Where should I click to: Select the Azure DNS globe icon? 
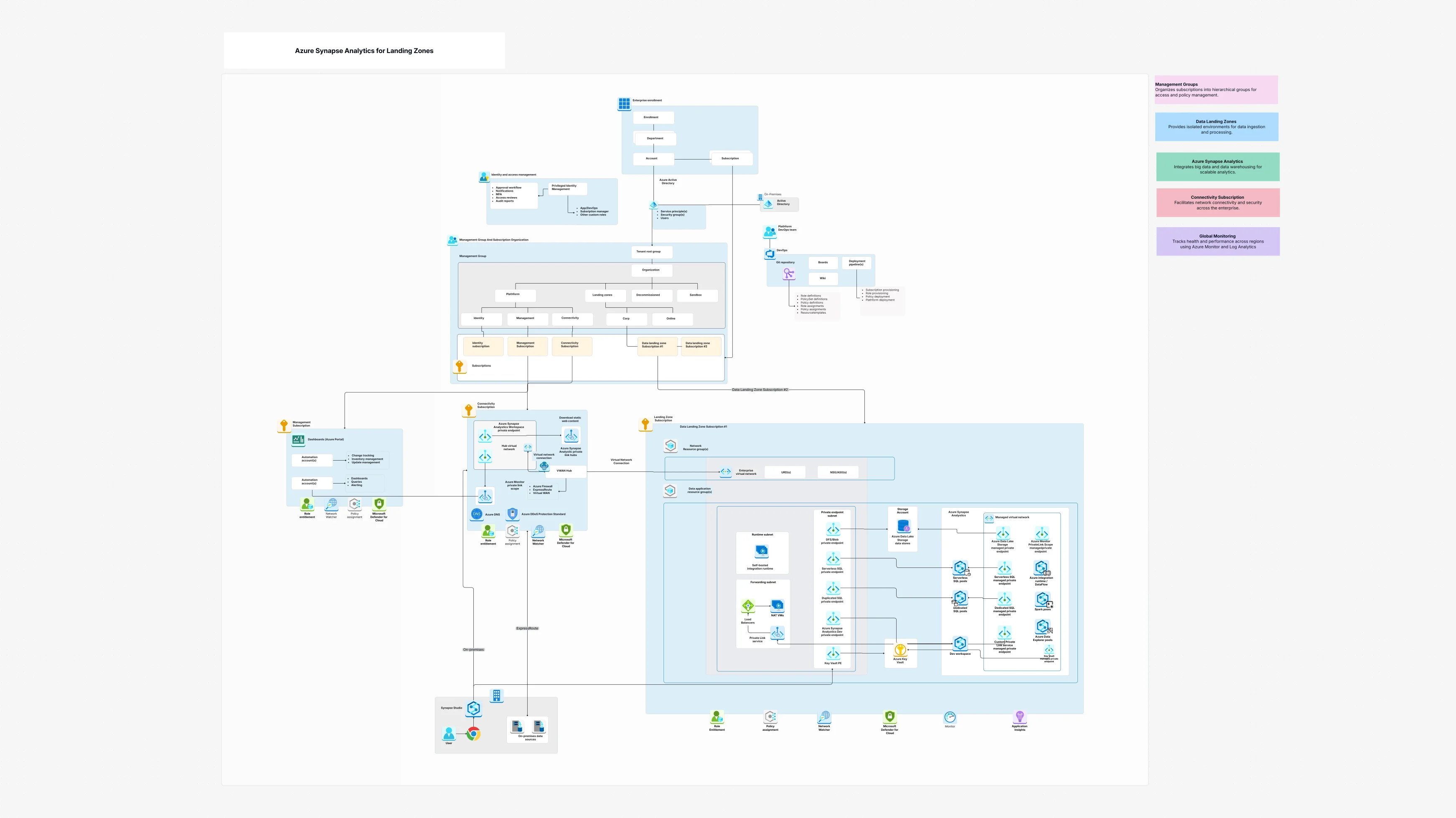[x=476, y=514]
